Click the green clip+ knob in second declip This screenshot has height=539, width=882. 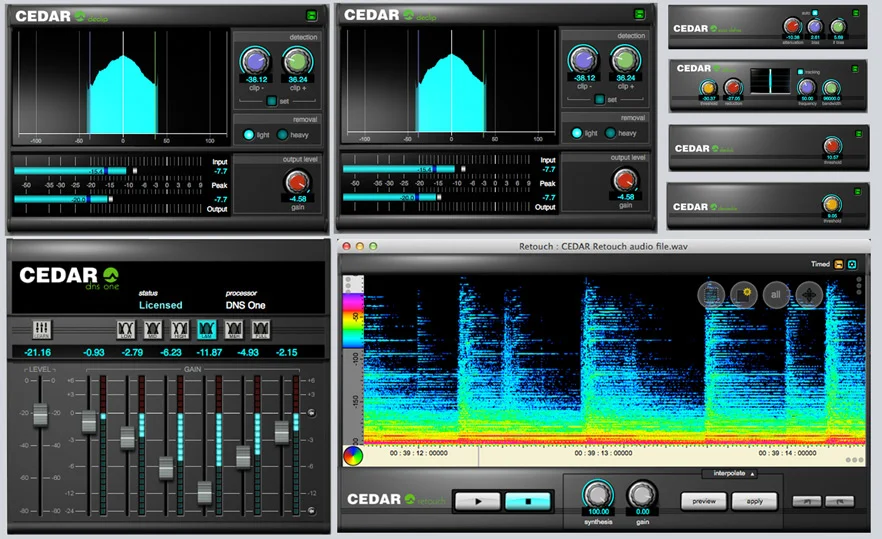point(625,60)
